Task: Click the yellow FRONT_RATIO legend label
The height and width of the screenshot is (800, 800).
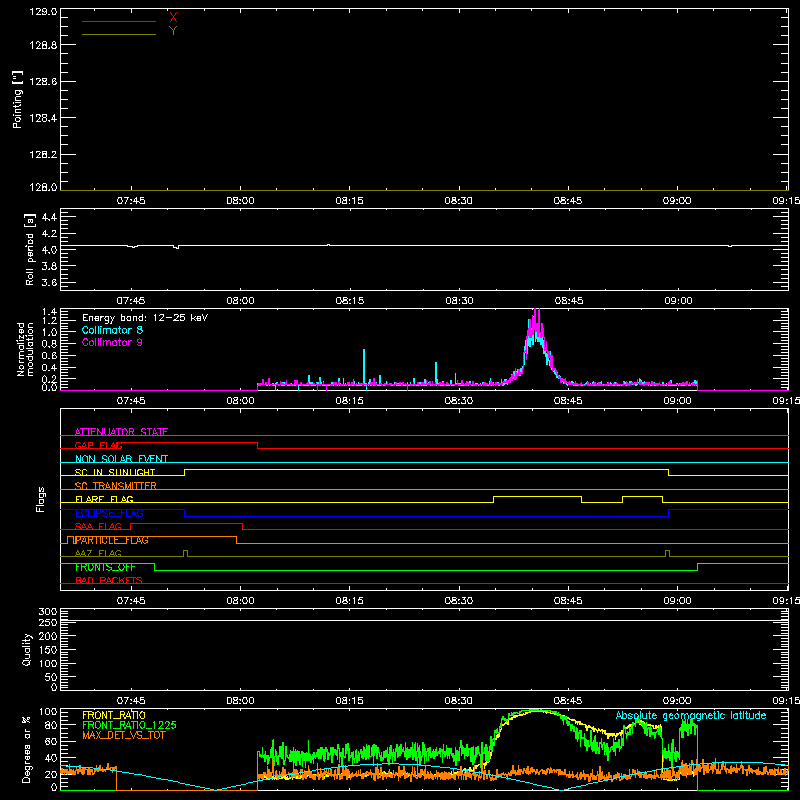Action: [114, 715]
